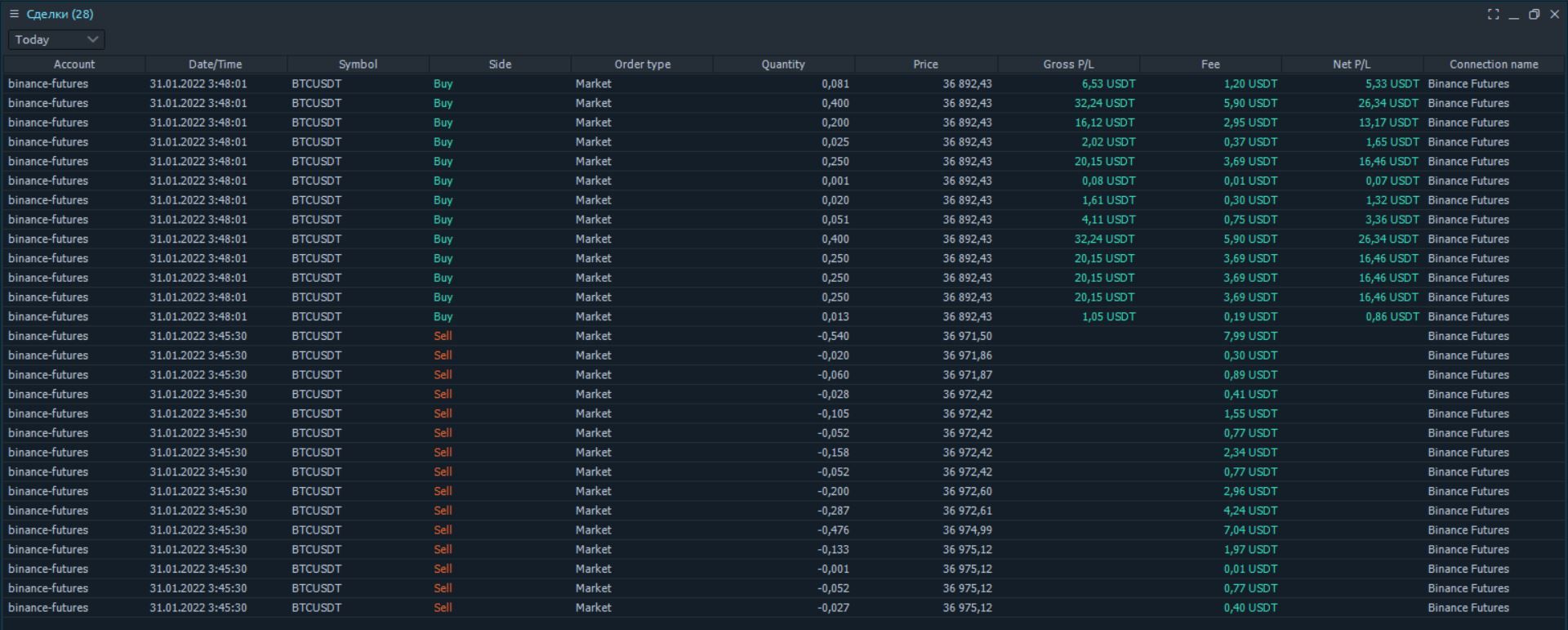Select the fee value 7,99 USDT
This screenshot has height=630, width=1568.
1250,336
